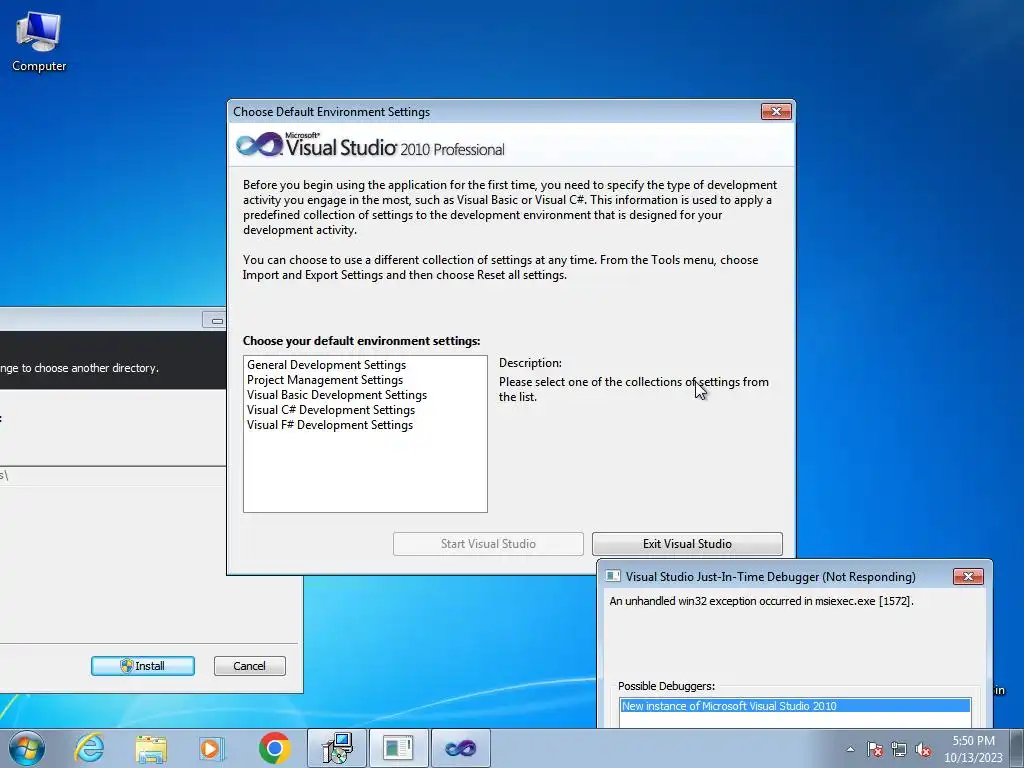Open the Windows Start menu
Image resolution: width=1024 pixels, height=768 pixels.
coord(27,748)
